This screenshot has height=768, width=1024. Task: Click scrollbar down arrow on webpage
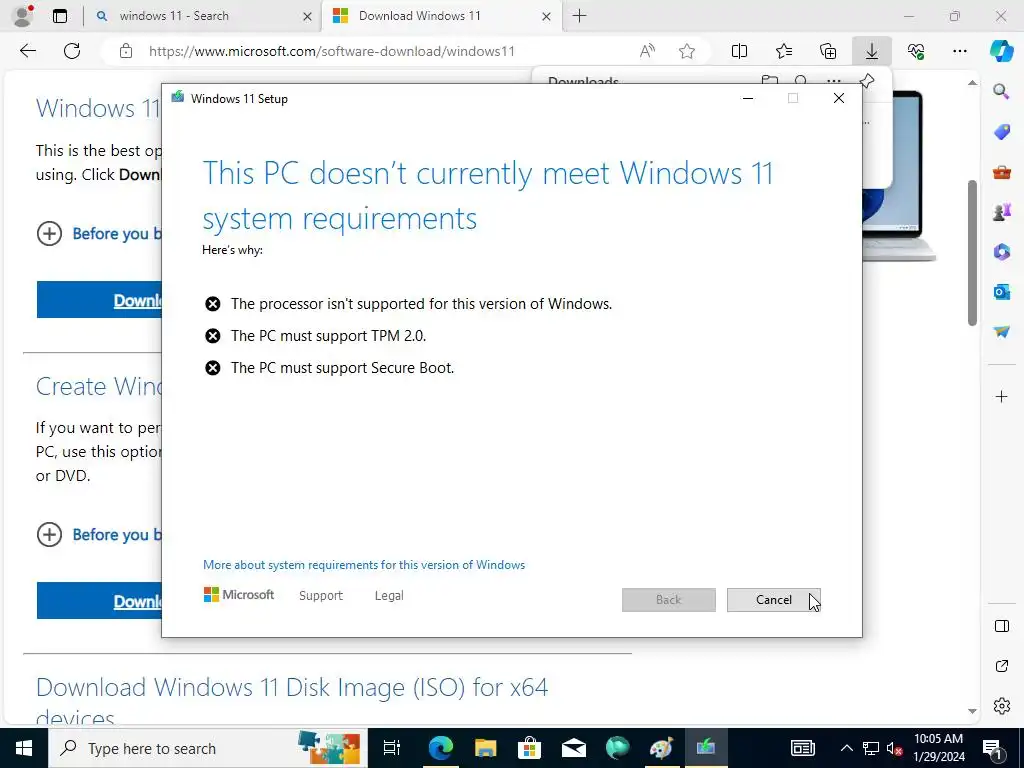972,711
